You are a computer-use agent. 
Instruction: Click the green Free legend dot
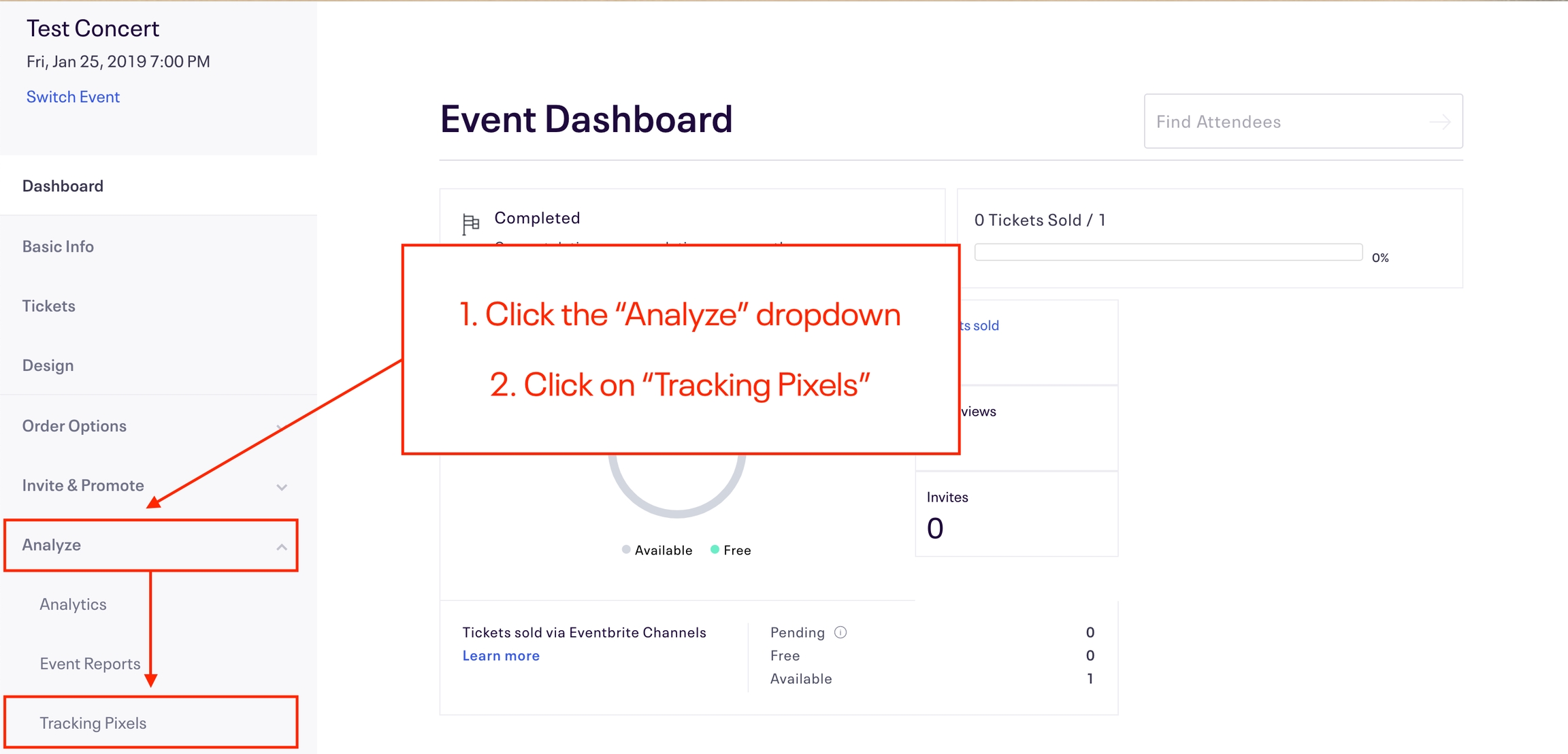715,549
